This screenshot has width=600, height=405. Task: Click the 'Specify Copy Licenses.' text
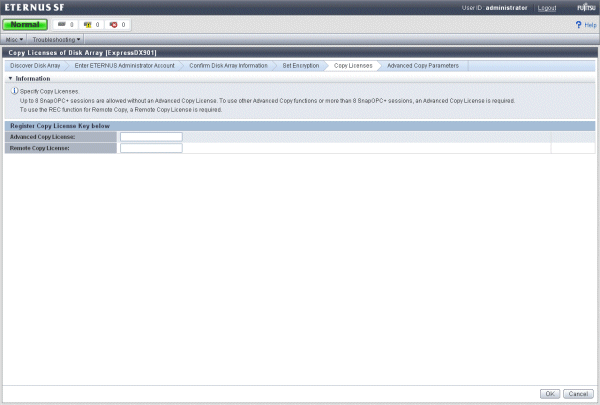49,91
